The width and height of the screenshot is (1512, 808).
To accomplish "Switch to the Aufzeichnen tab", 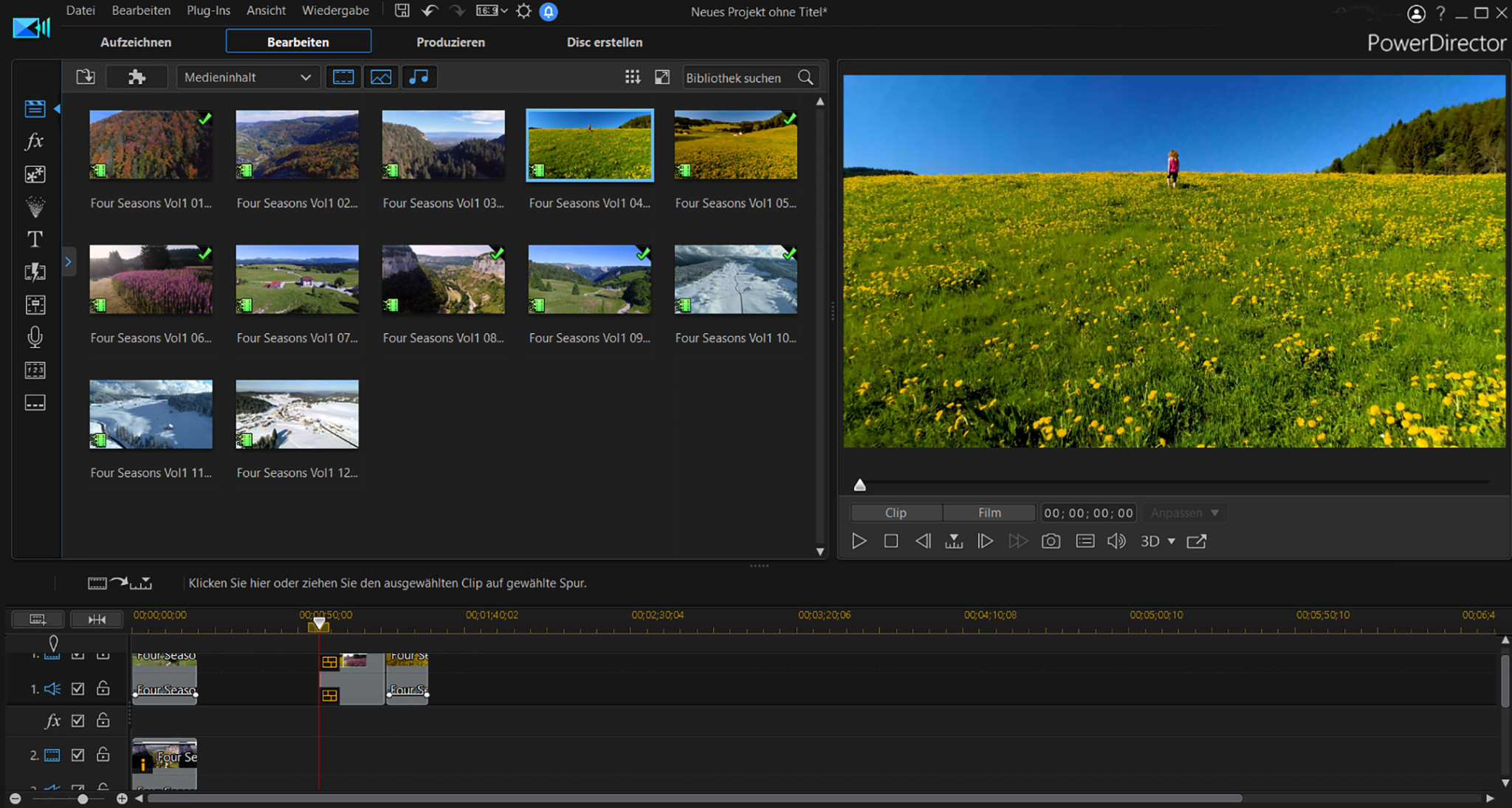I will tap(136, 42).
